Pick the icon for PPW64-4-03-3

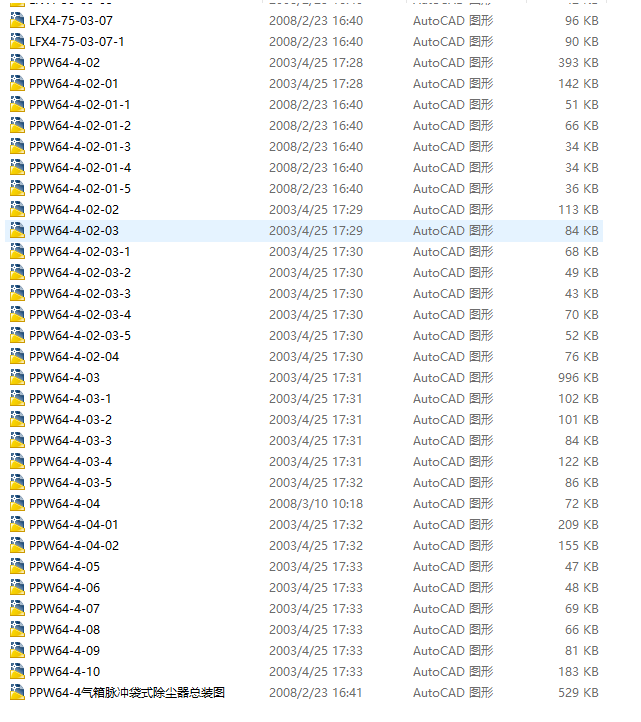(x=17, y=441)
